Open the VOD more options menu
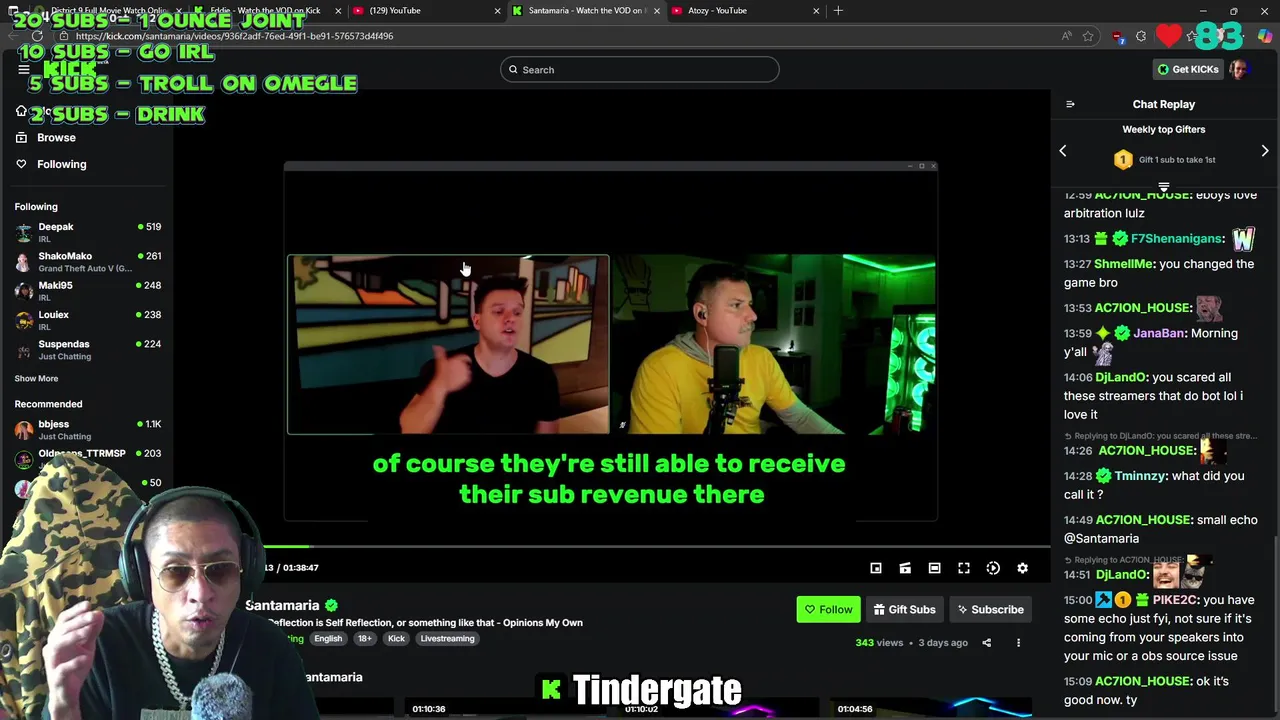 pyautogui.click(x=1018, y=643)
